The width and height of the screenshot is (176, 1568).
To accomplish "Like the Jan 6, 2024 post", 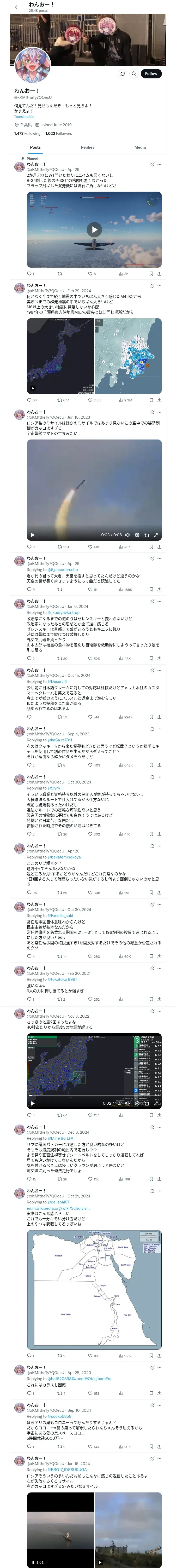I will (x=90, y=658).
